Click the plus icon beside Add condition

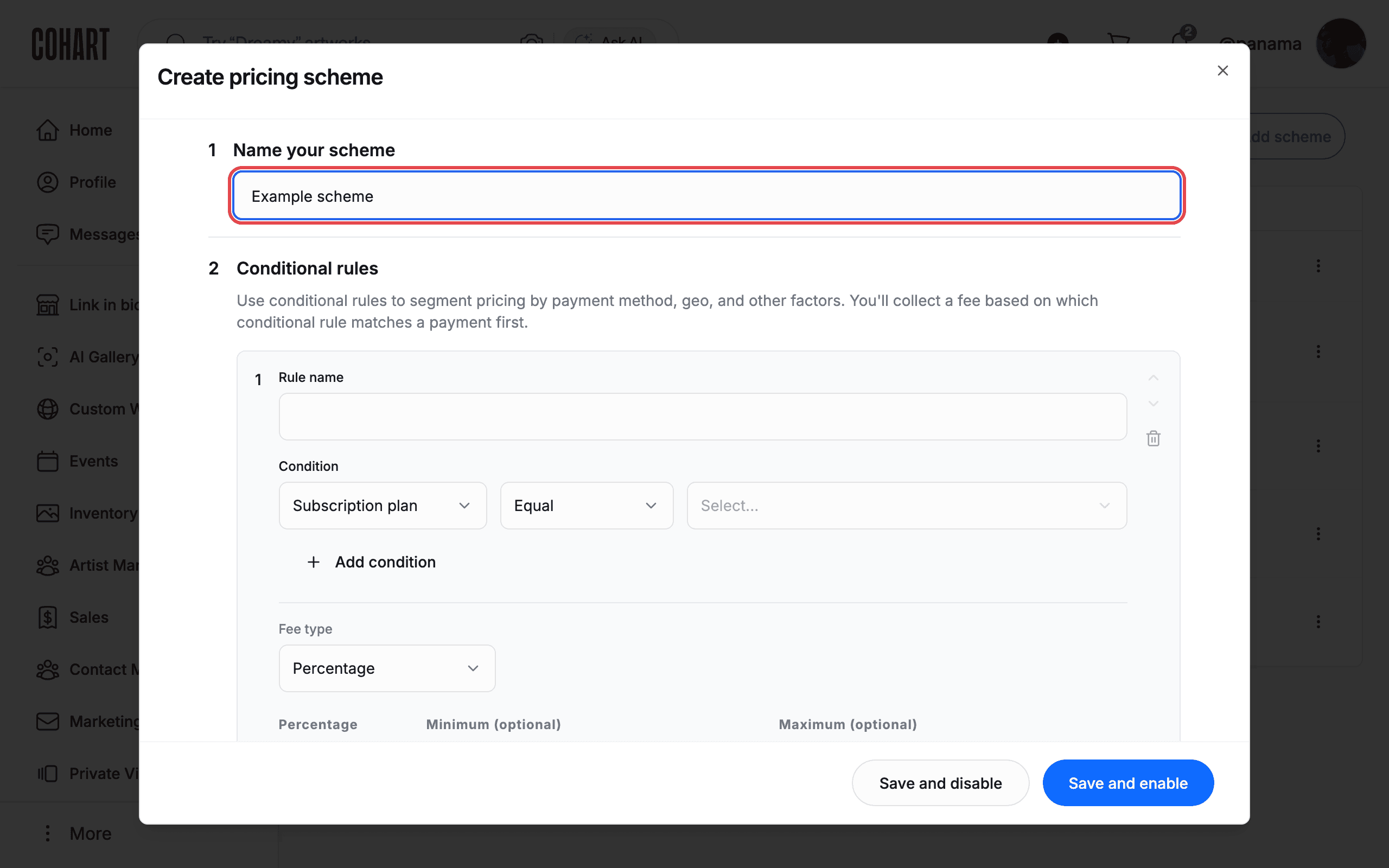click(x=314, y=562)
